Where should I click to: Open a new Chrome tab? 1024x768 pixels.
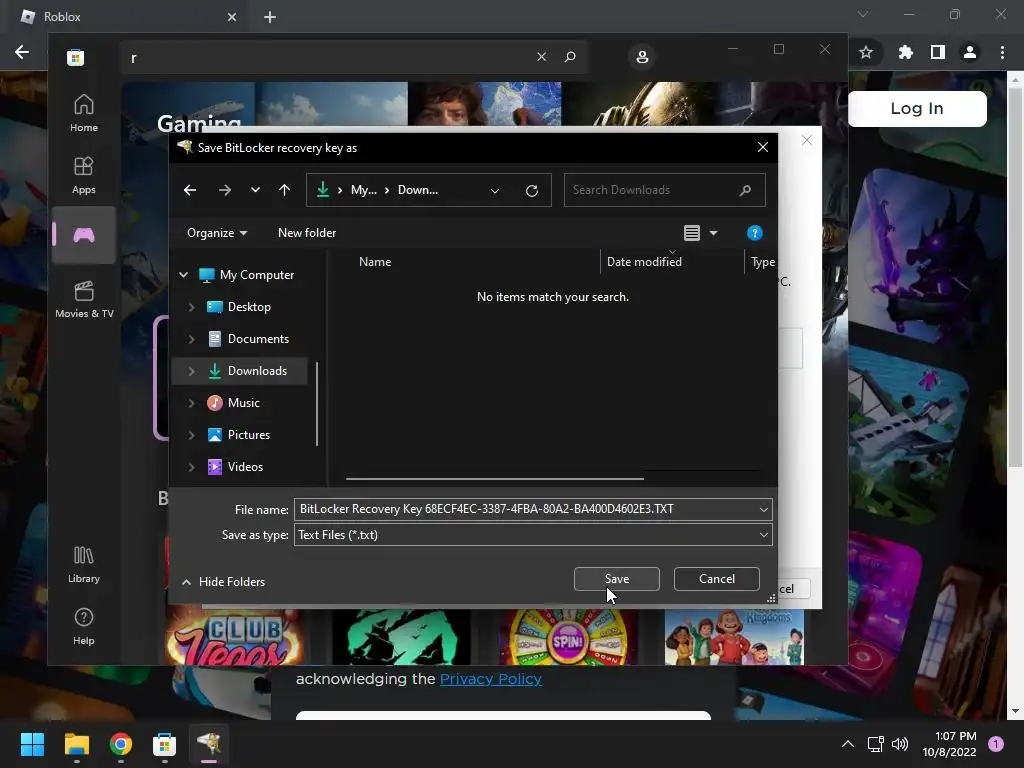270,17
